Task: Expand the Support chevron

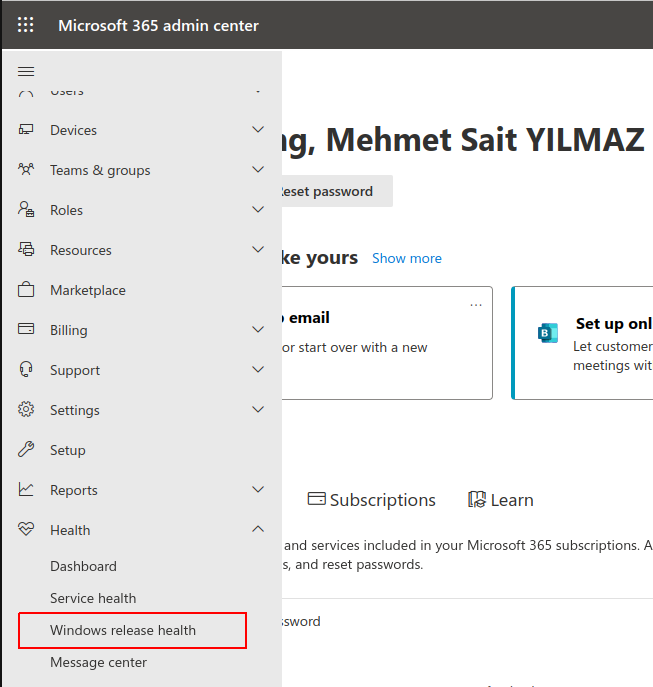Action: coord(258,369)
